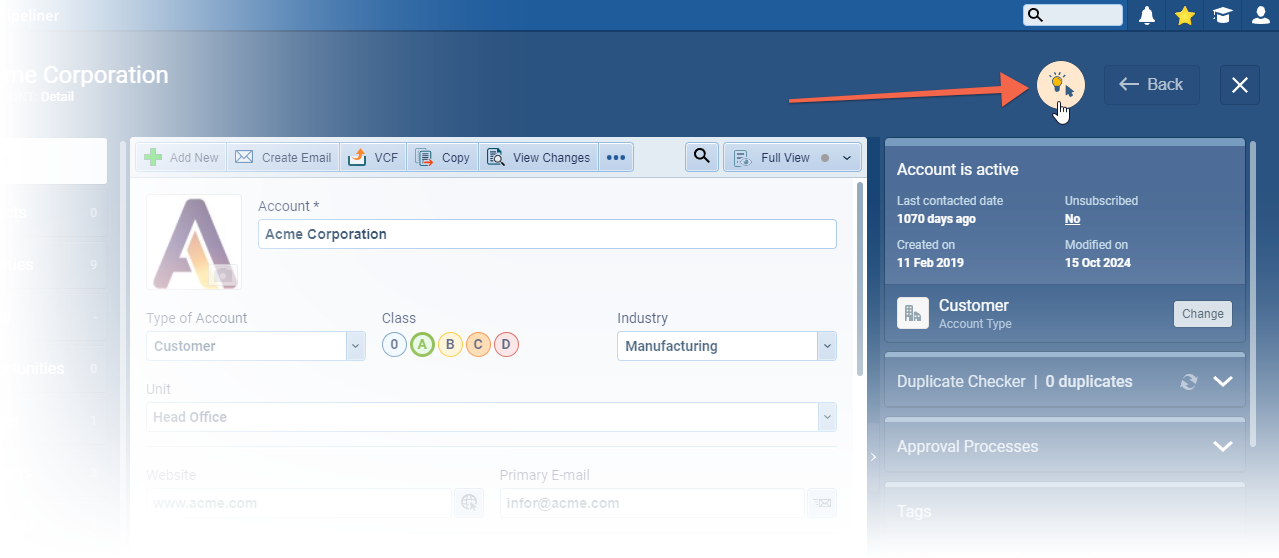Click the '11 Feb 2019' created date
1279x558 pixels.
[930, 263]
